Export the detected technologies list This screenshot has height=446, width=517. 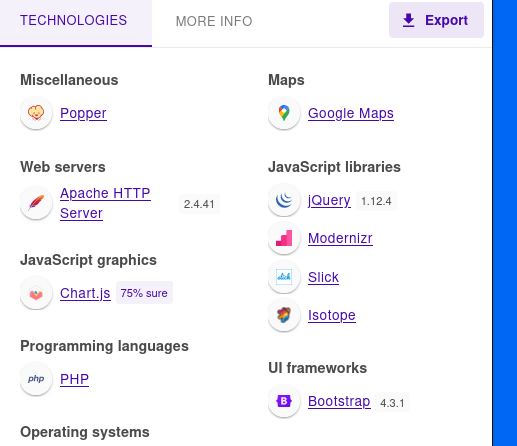(436, 20)
